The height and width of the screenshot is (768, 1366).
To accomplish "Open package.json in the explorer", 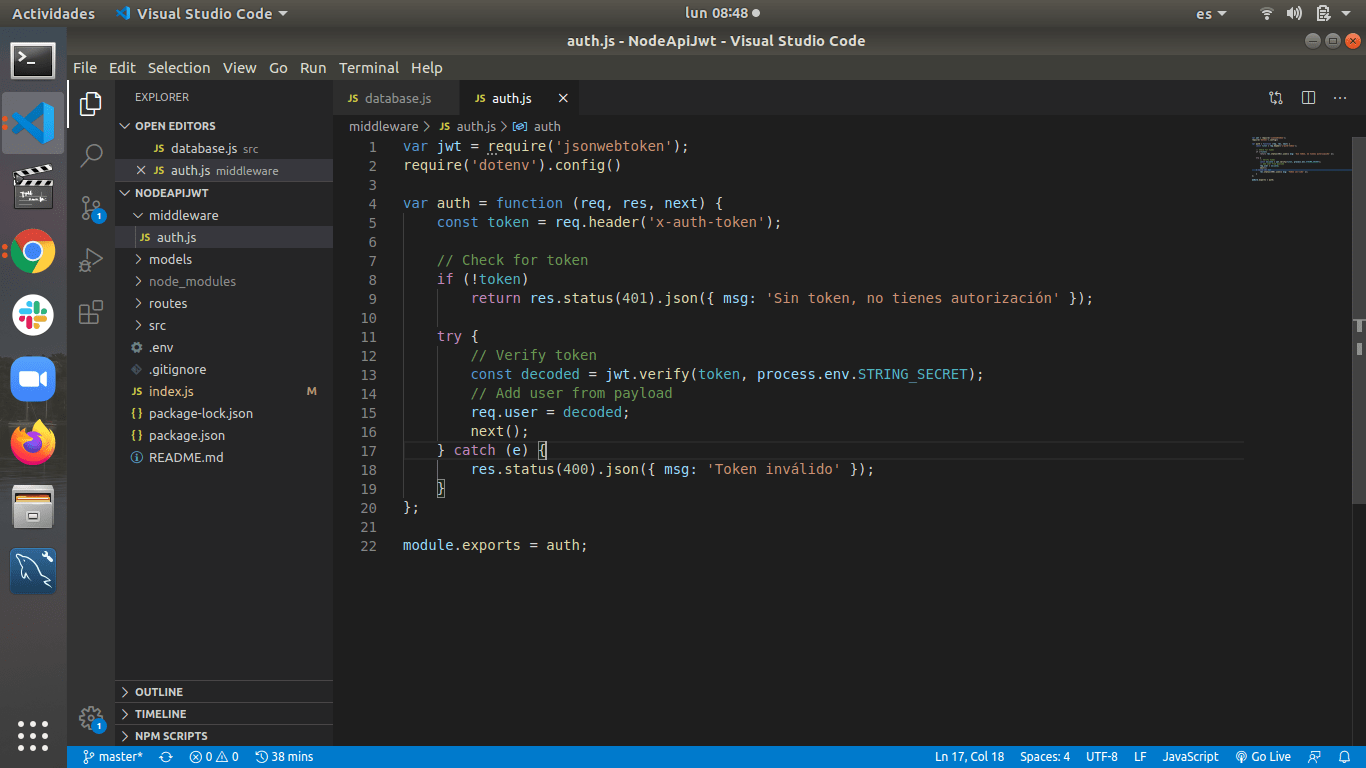I will [x=186, y=435].
